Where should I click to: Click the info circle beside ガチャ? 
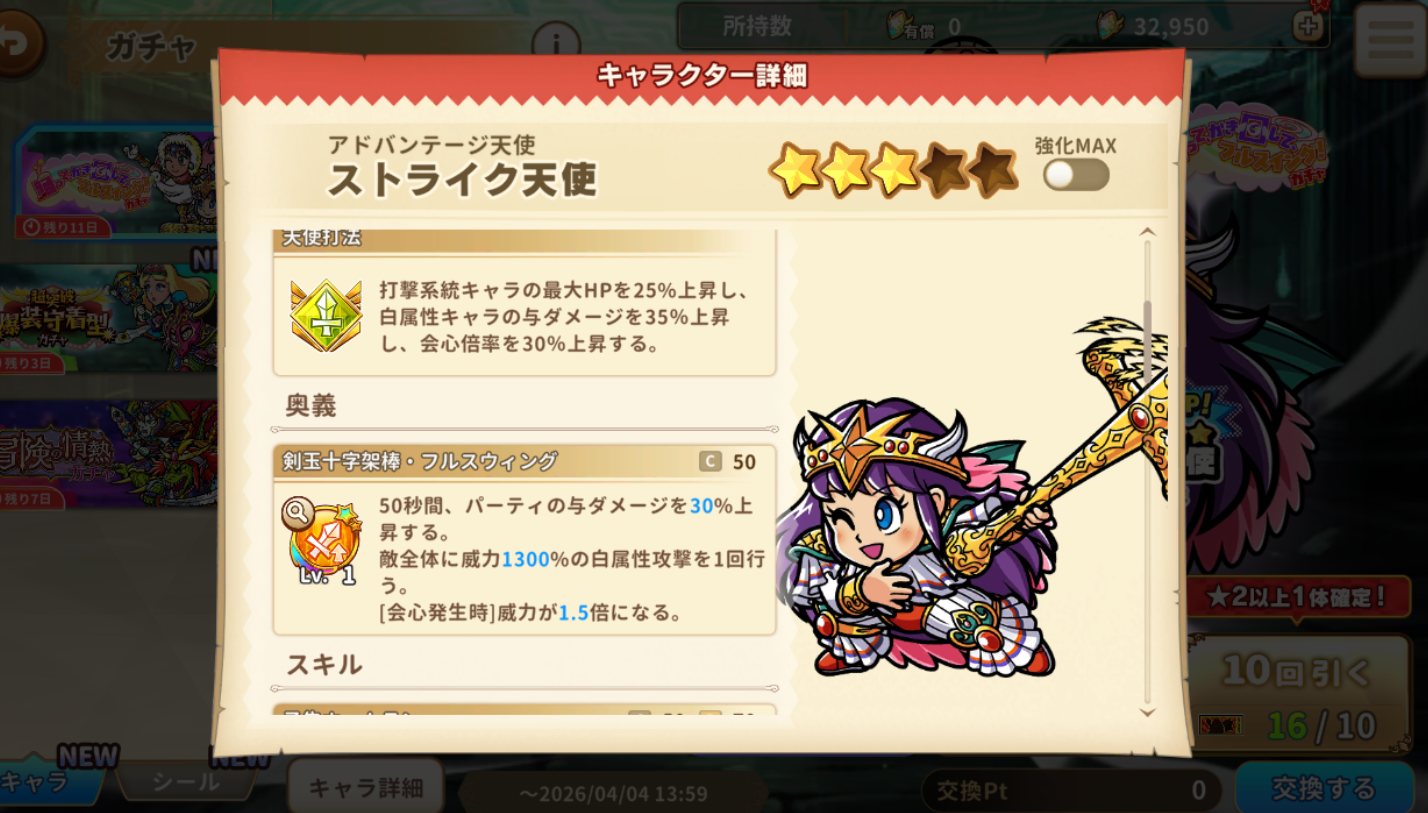tap(556, 44)
